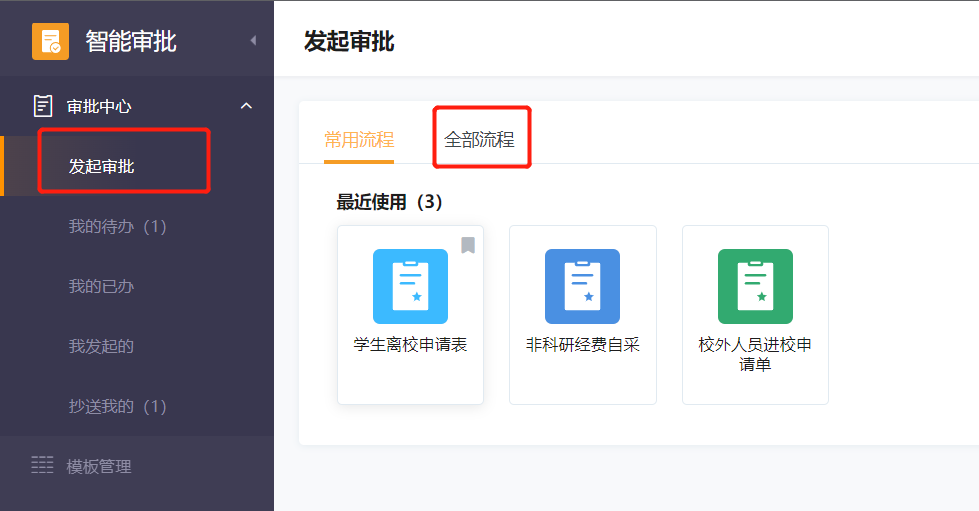
Task: Select the 常用流程 tab
Action: [x=359, y=140]
